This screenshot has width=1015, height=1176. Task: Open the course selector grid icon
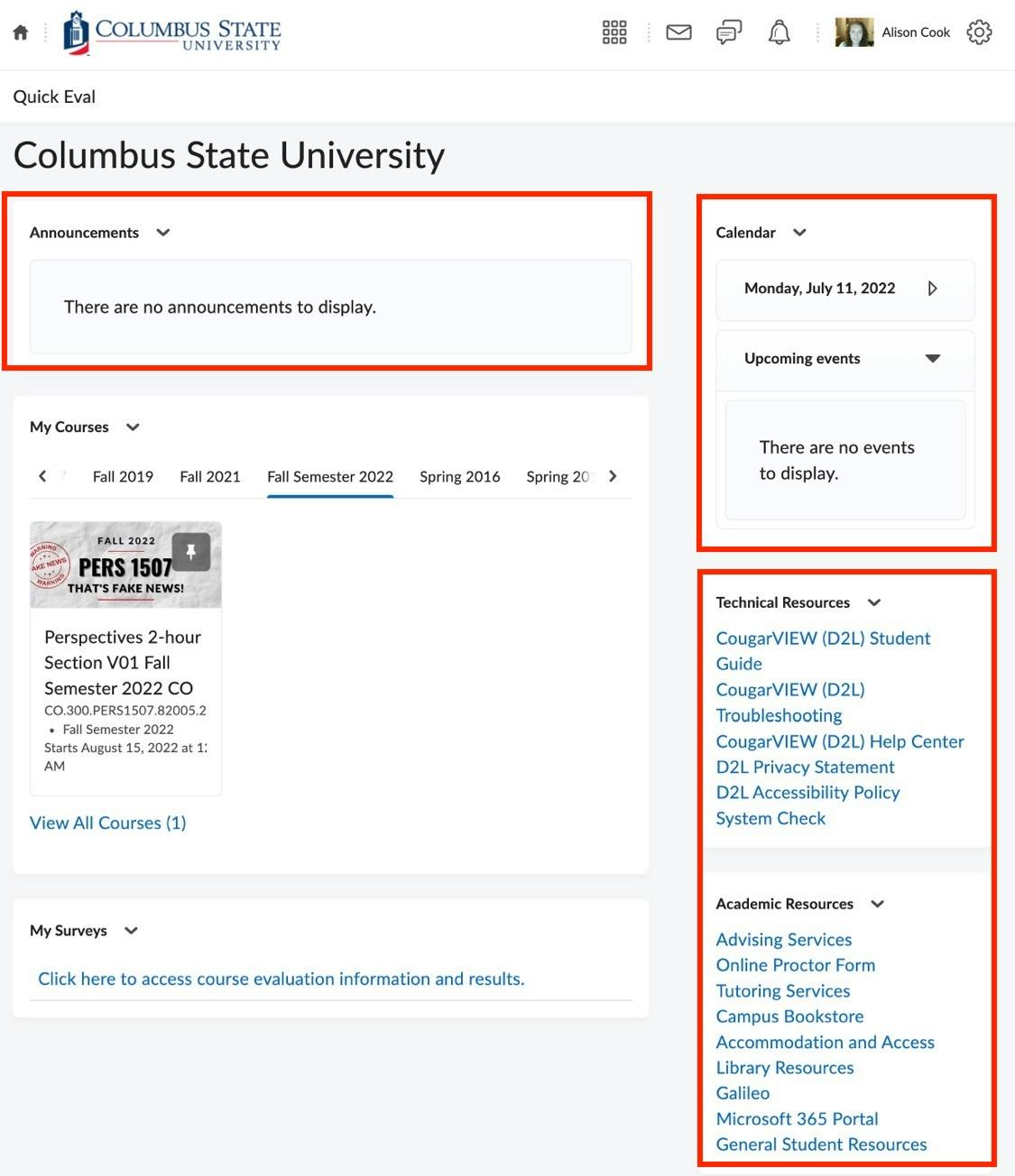[614, 32]
